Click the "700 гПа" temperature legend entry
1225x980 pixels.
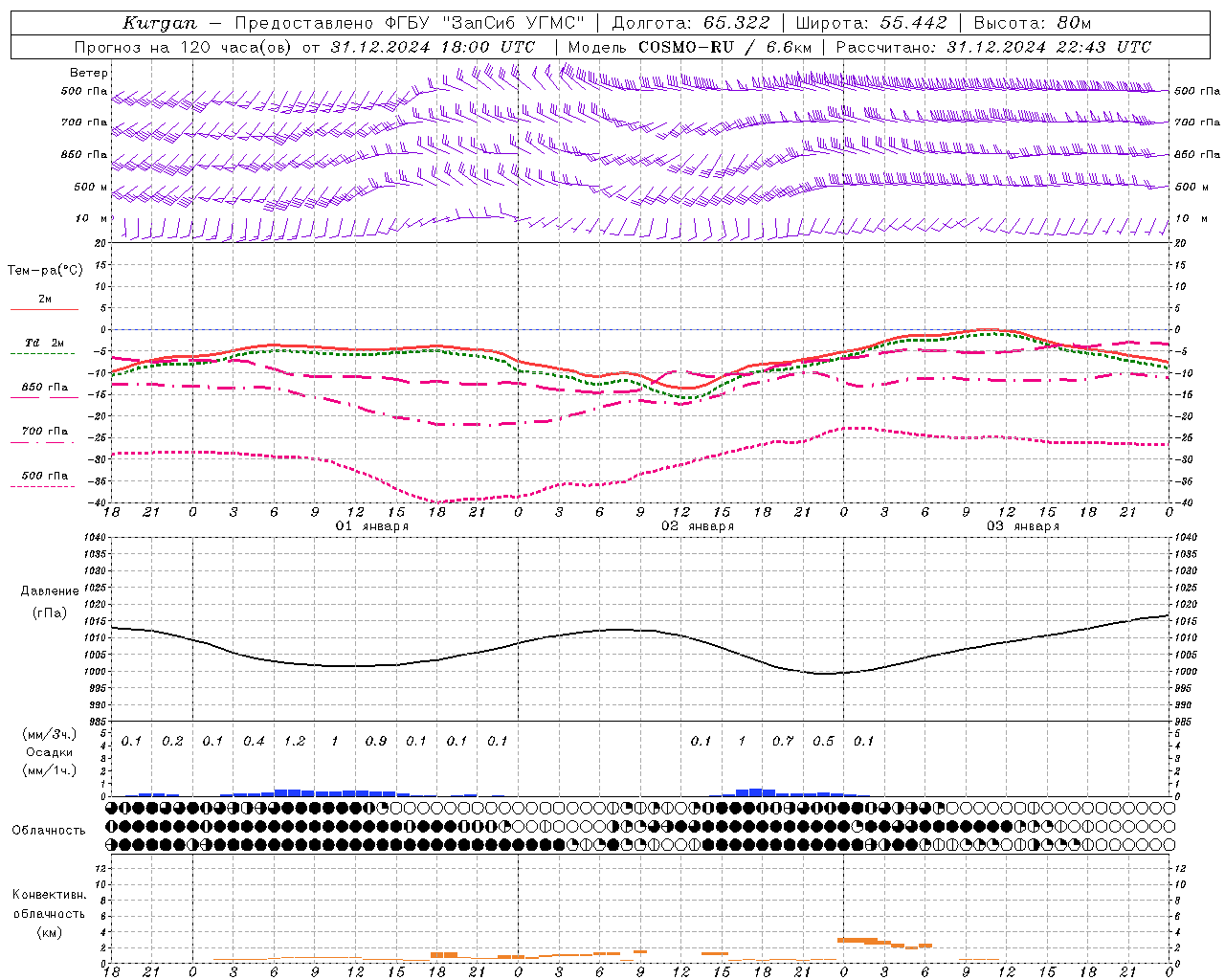click(45, 432)
